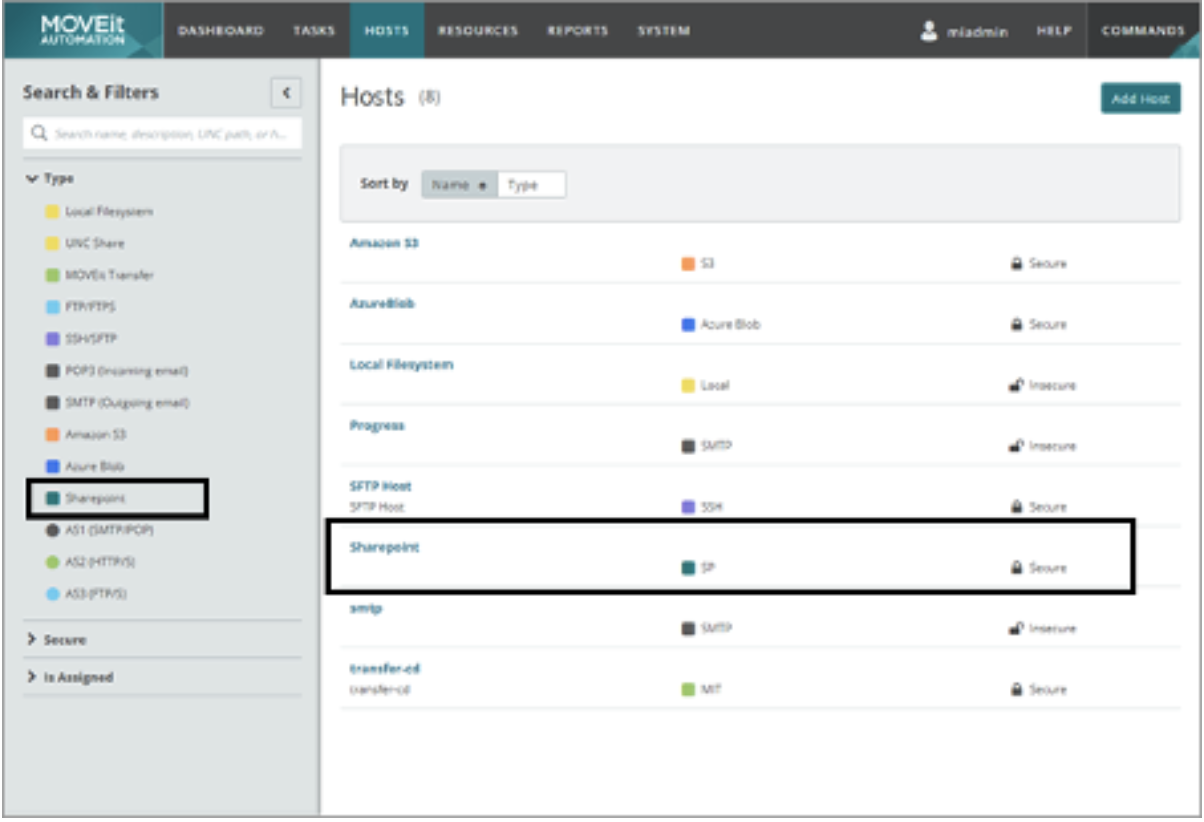Click SMTP type icon in Progress row
This screenshot has width=1204, height=822.
pyautogui.click(x=688, y=447)
